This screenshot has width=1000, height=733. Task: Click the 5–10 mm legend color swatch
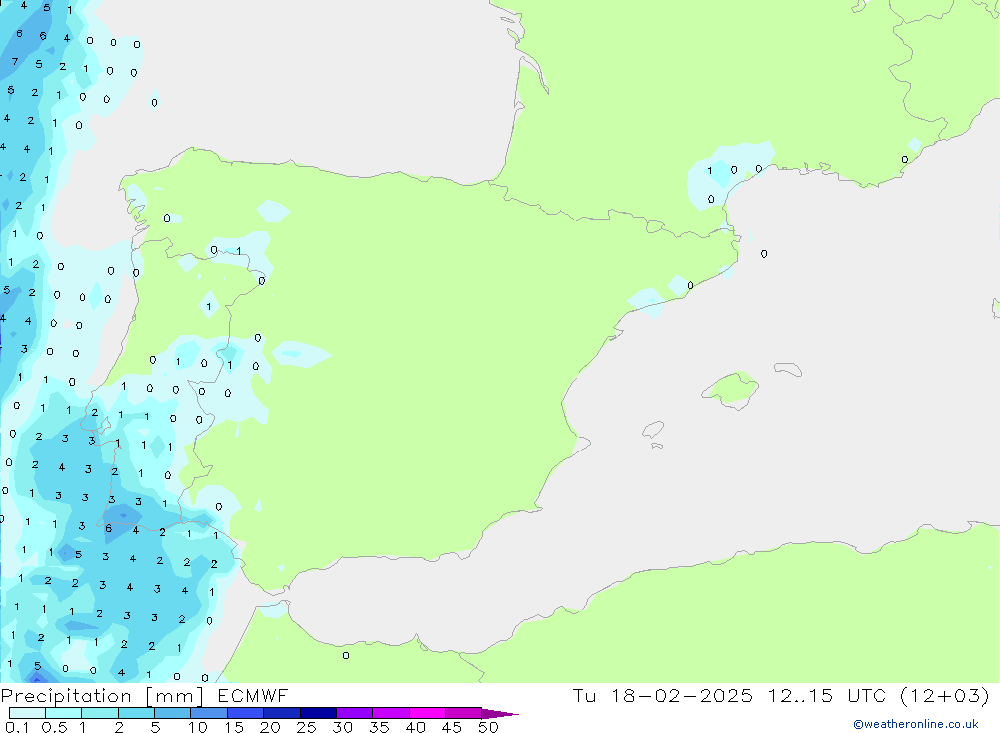point(172,713)
